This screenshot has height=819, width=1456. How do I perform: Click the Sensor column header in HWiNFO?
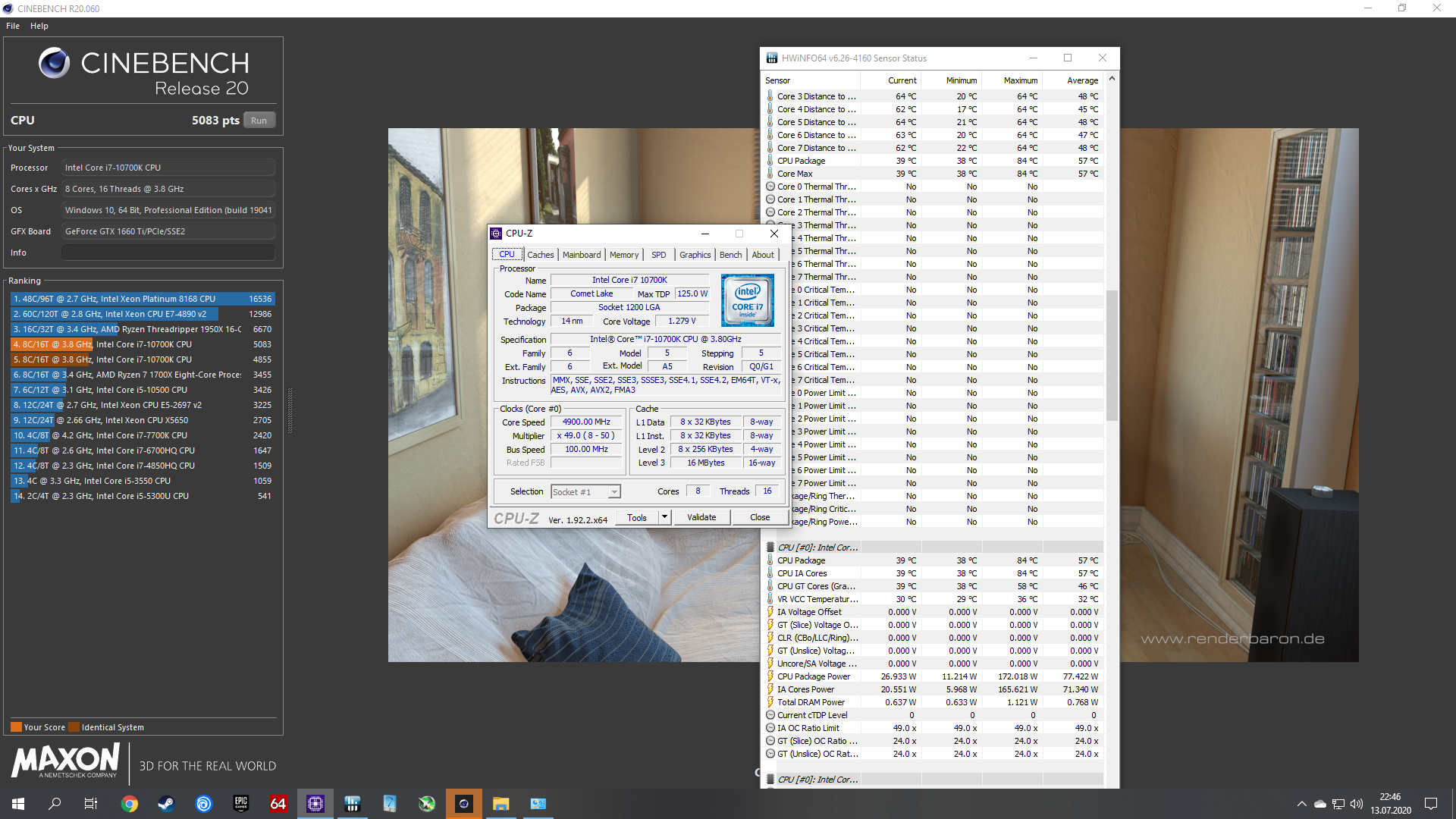[811, 80]
